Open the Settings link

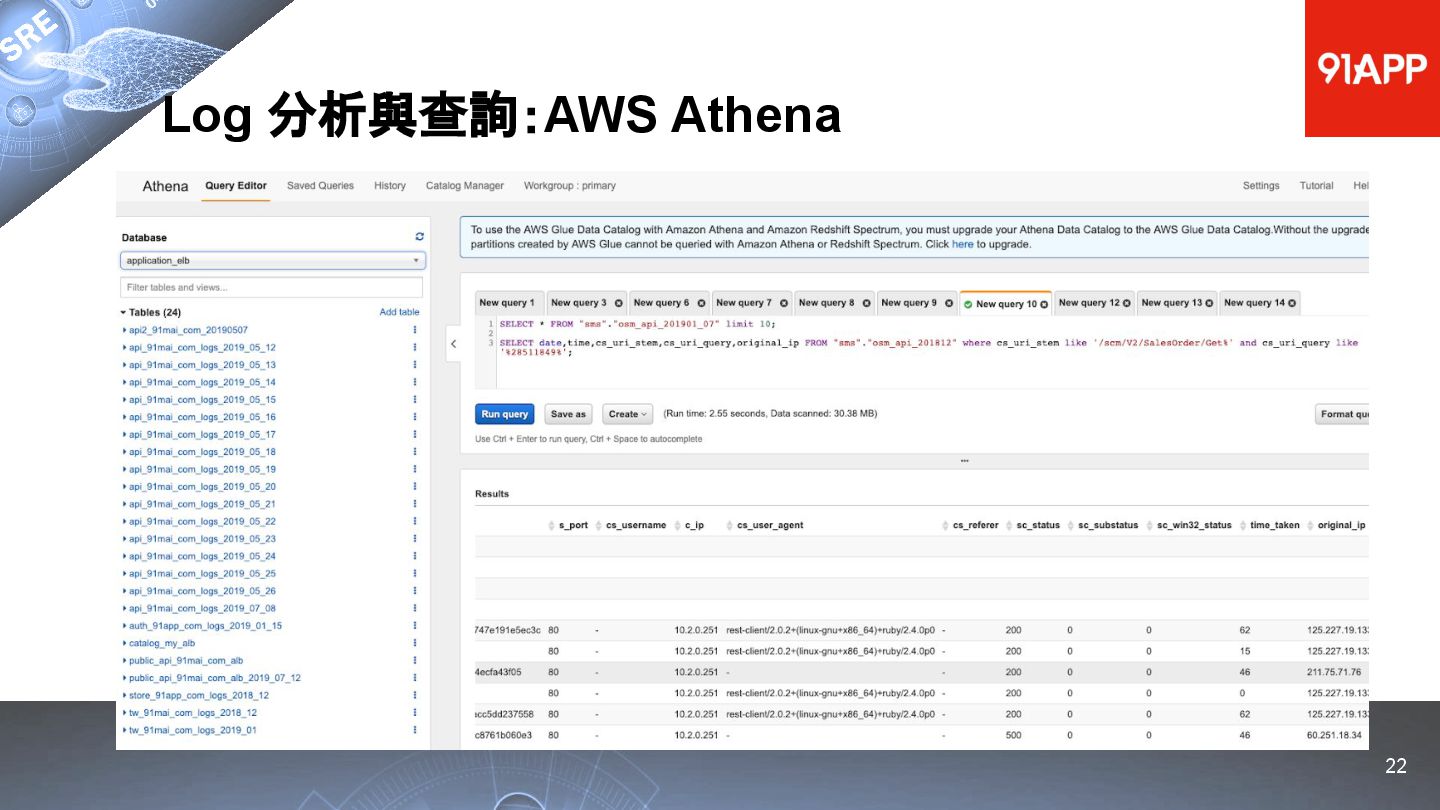point(1261,186)
